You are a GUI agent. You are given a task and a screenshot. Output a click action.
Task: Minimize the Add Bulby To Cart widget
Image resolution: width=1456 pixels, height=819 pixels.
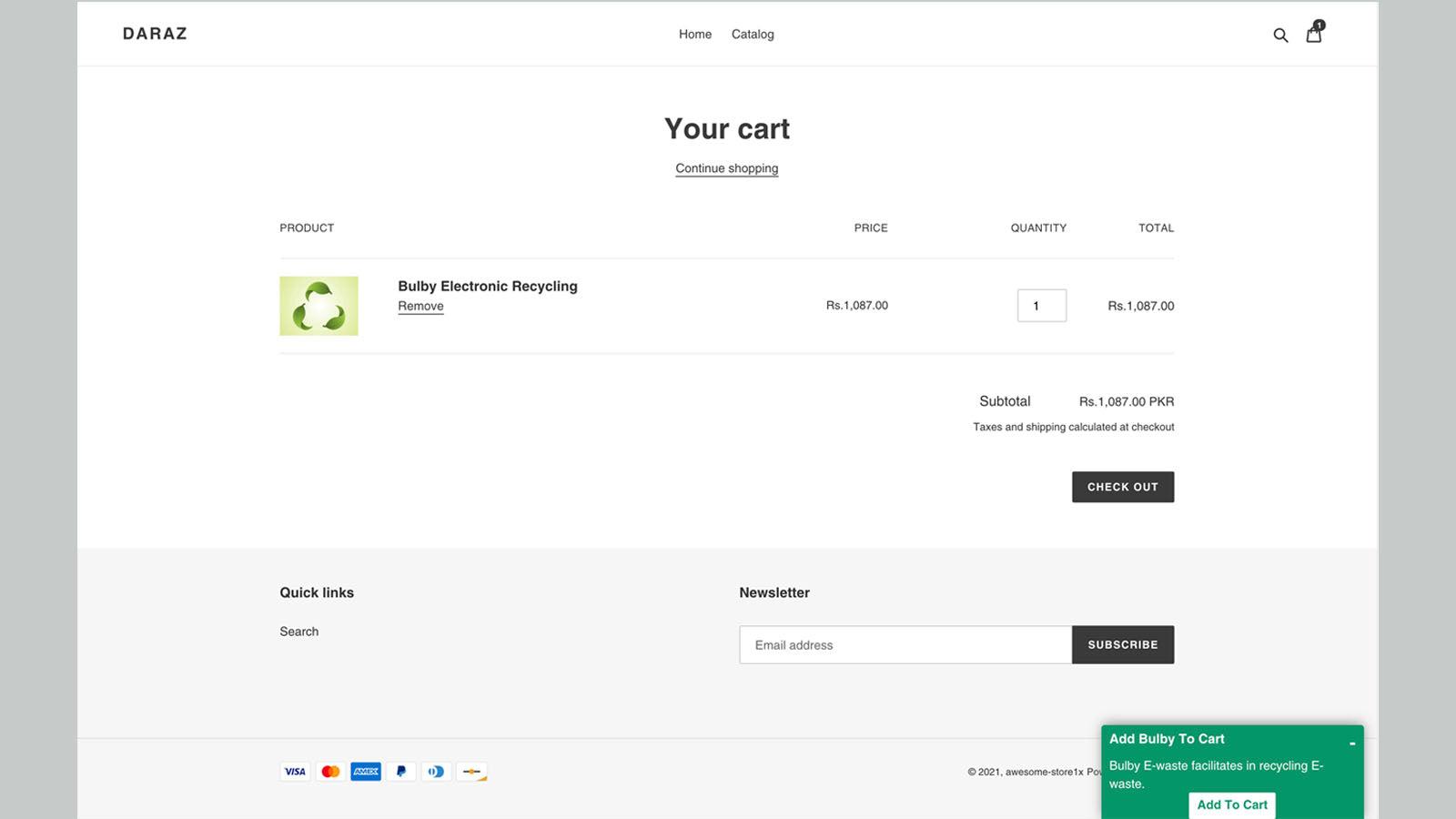pos(1352,743)
